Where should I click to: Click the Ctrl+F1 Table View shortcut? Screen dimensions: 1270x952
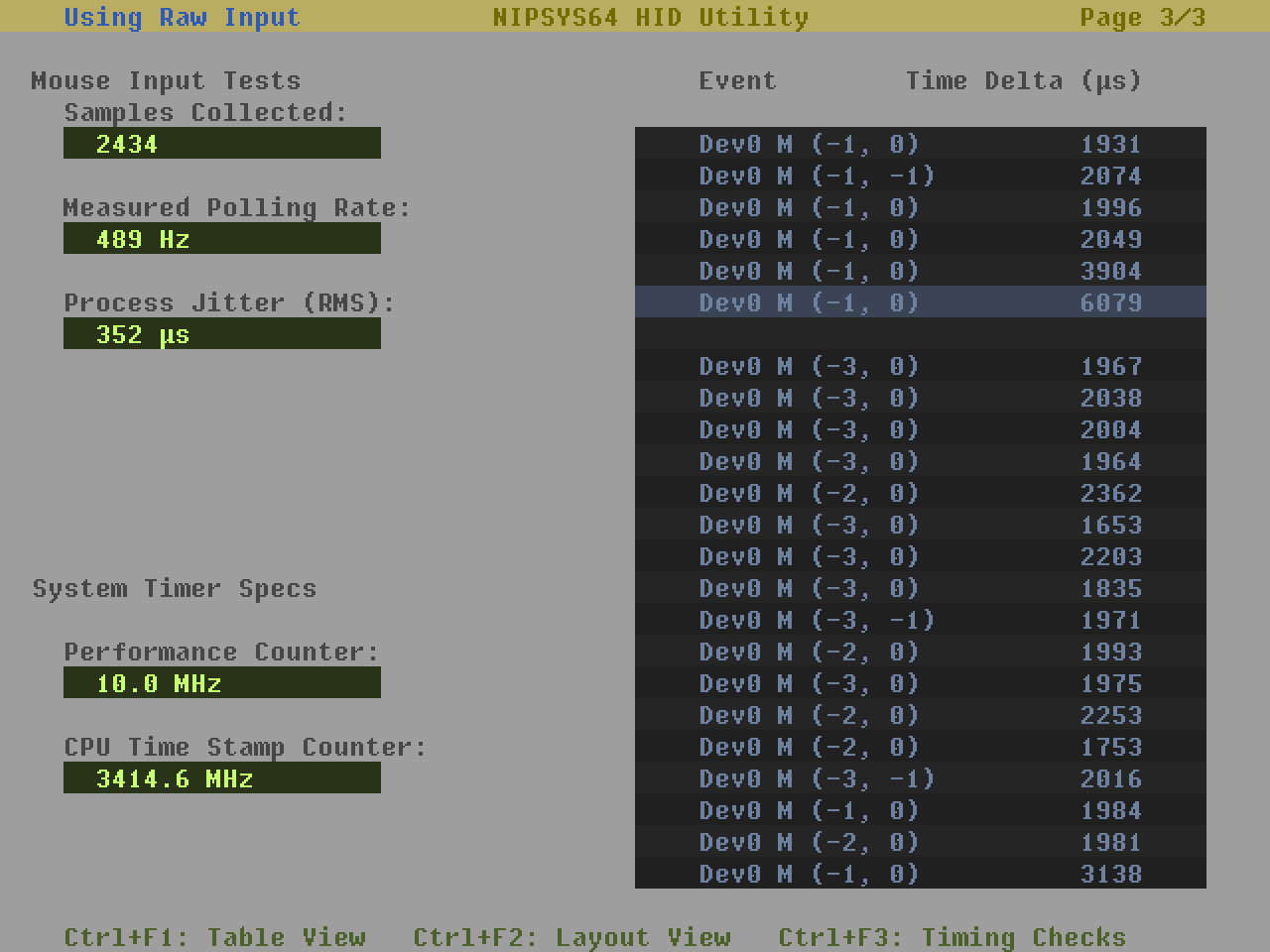click(214, 937)
